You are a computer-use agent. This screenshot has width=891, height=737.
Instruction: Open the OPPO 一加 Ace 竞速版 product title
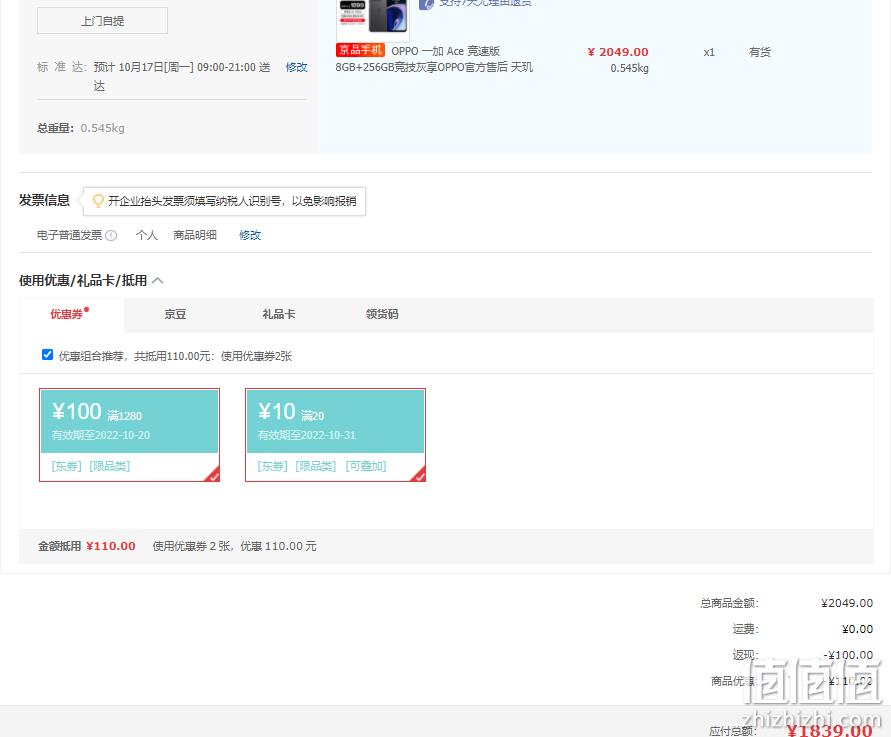[434, 59]
